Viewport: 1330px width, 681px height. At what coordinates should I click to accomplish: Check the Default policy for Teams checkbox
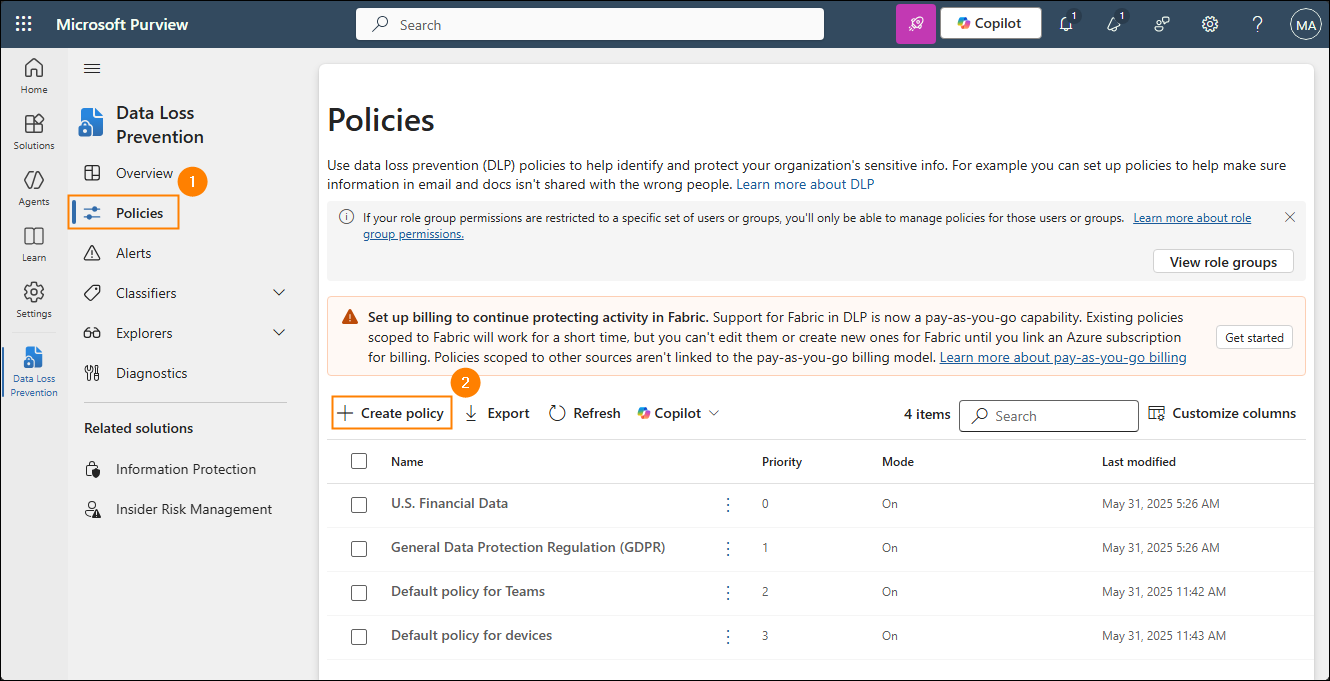click(x=359, y=593)
